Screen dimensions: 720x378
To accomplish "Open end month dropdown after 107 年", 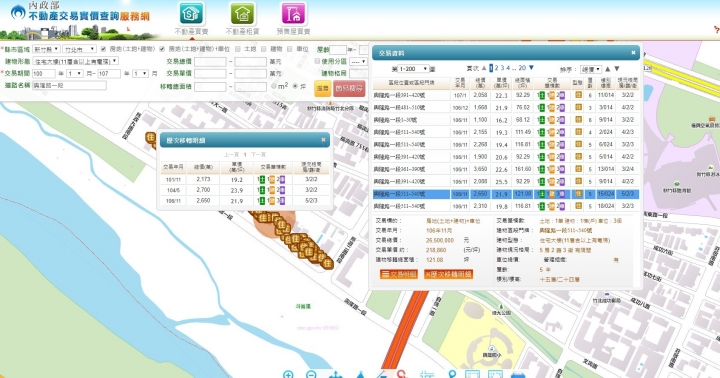I will point(141,73).
